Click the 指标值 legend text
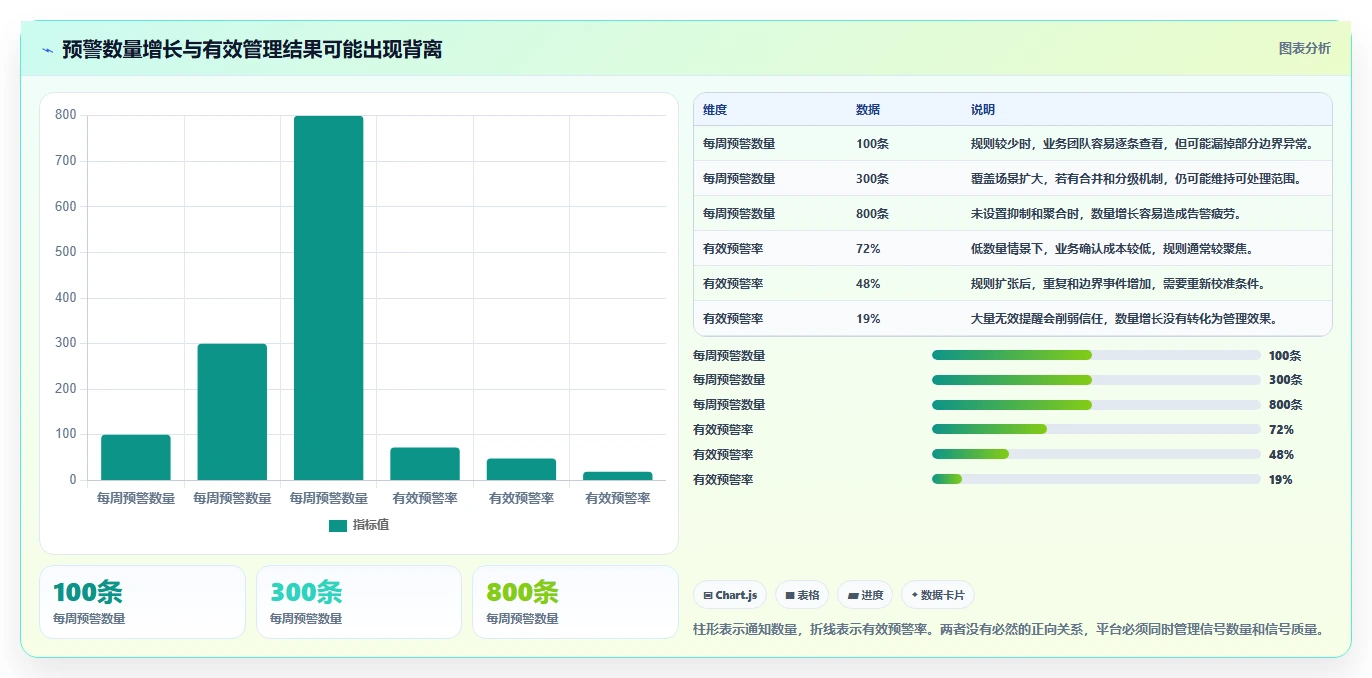This screenshot has height=678, width=1372. (371, 525)
